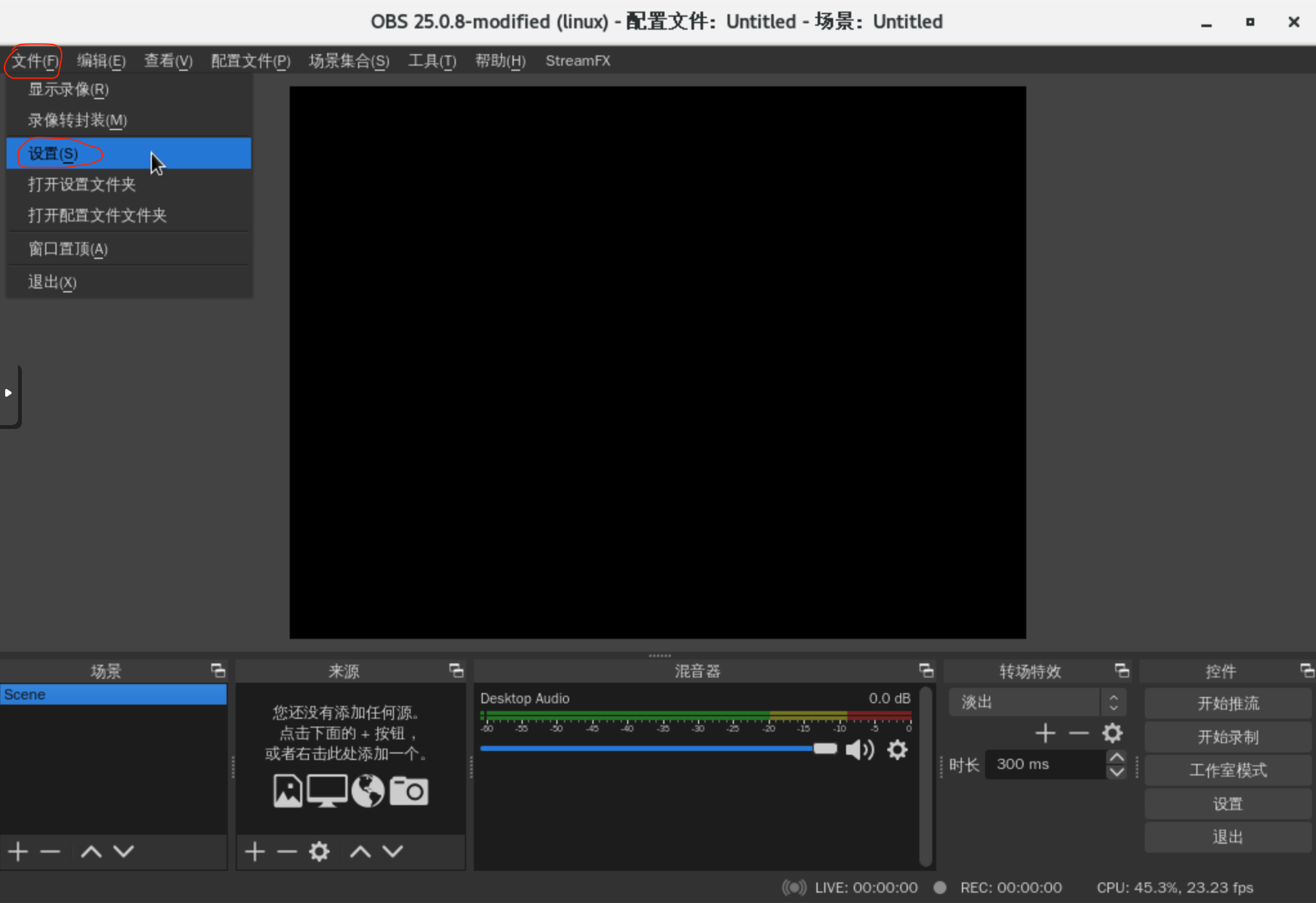The width and height of the screenshot is (1316, 903).
Task: Choose 显示录像(R) from File menu
Action: [129, 90]
